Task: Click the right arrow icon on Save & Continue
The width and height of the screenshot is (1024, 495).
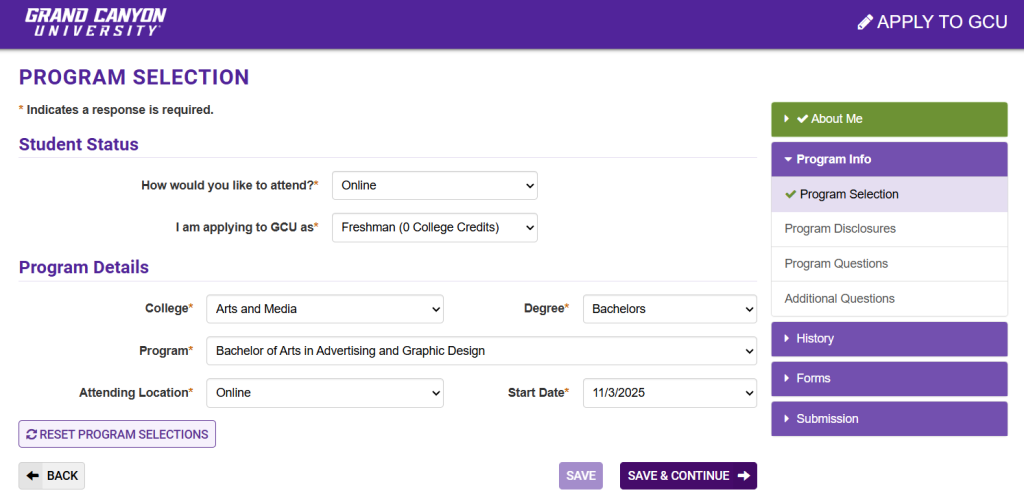Action: pos(743,476)
